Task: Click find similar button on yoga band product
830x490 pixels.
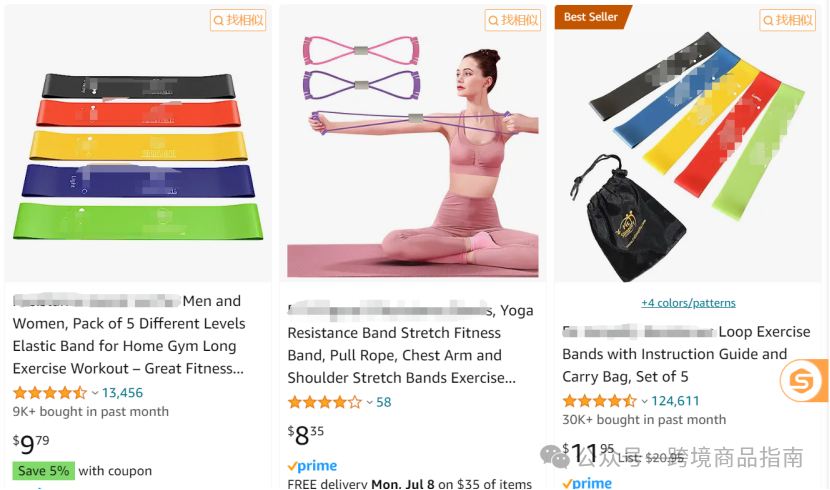Action: [512, 20]
